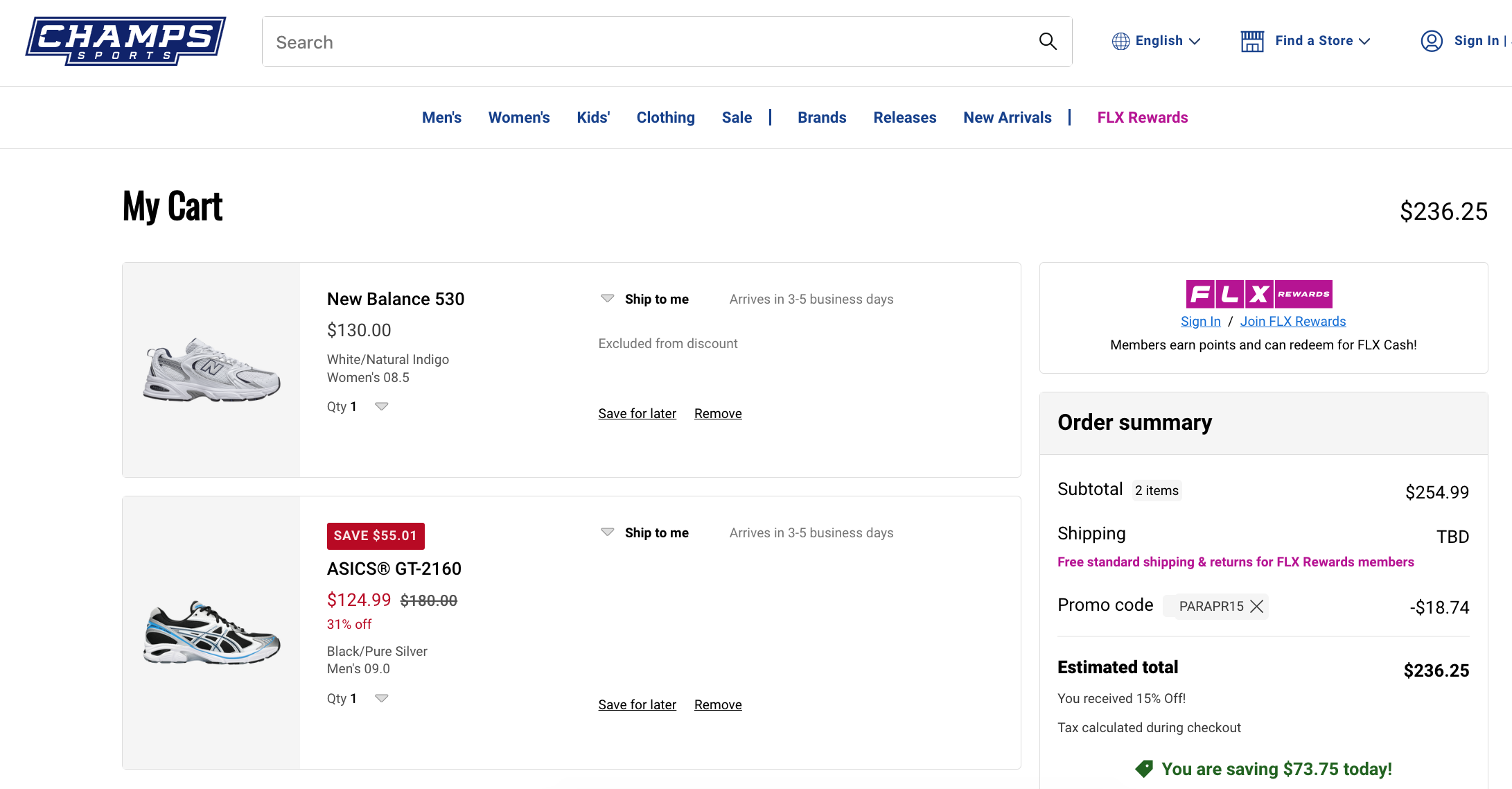Open the Men's navigation menu

441,118
